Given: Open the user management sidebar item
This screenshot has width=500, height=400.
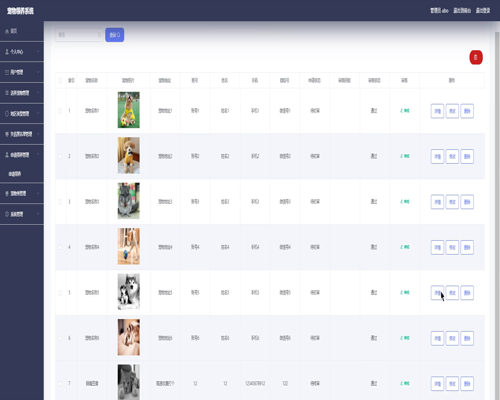Looking at the screenshot, I should point(22,72).
